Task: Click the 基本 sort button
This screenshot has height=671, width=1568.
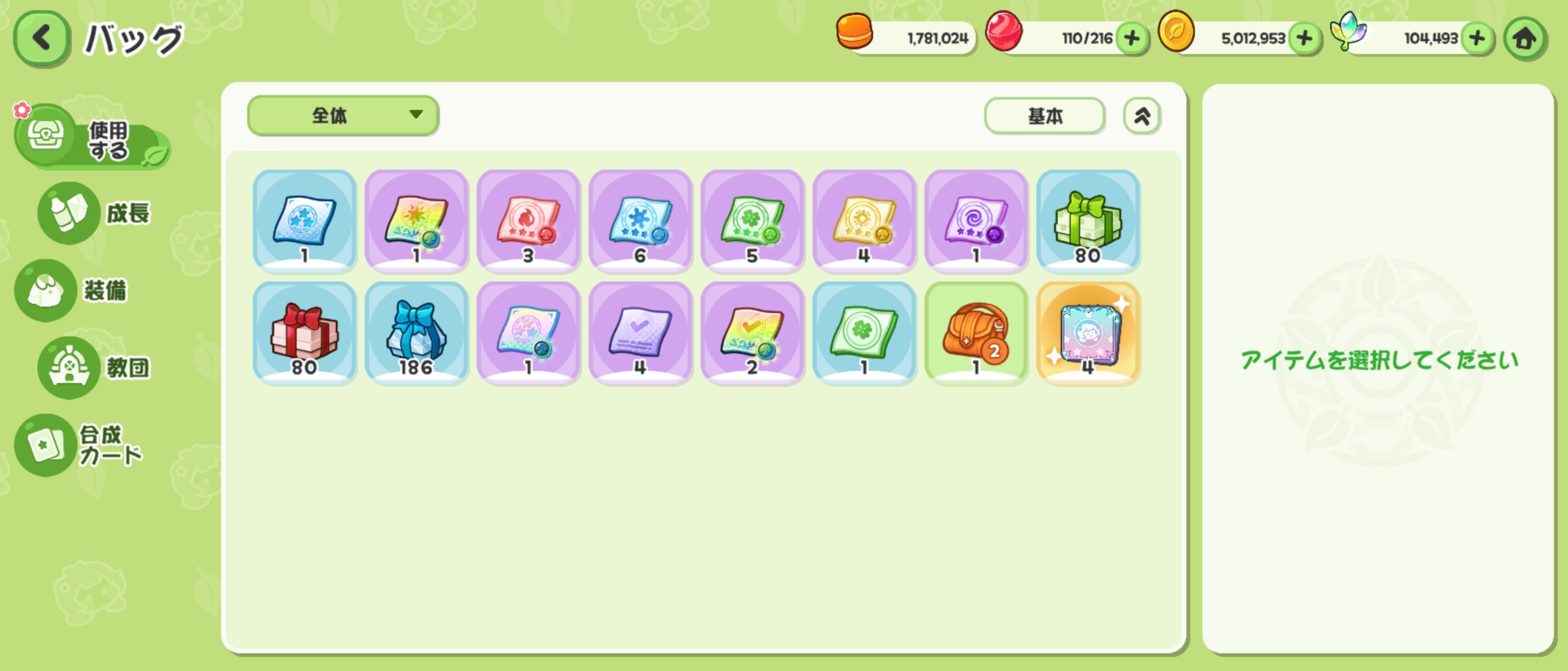Action: click(1044, 116)
